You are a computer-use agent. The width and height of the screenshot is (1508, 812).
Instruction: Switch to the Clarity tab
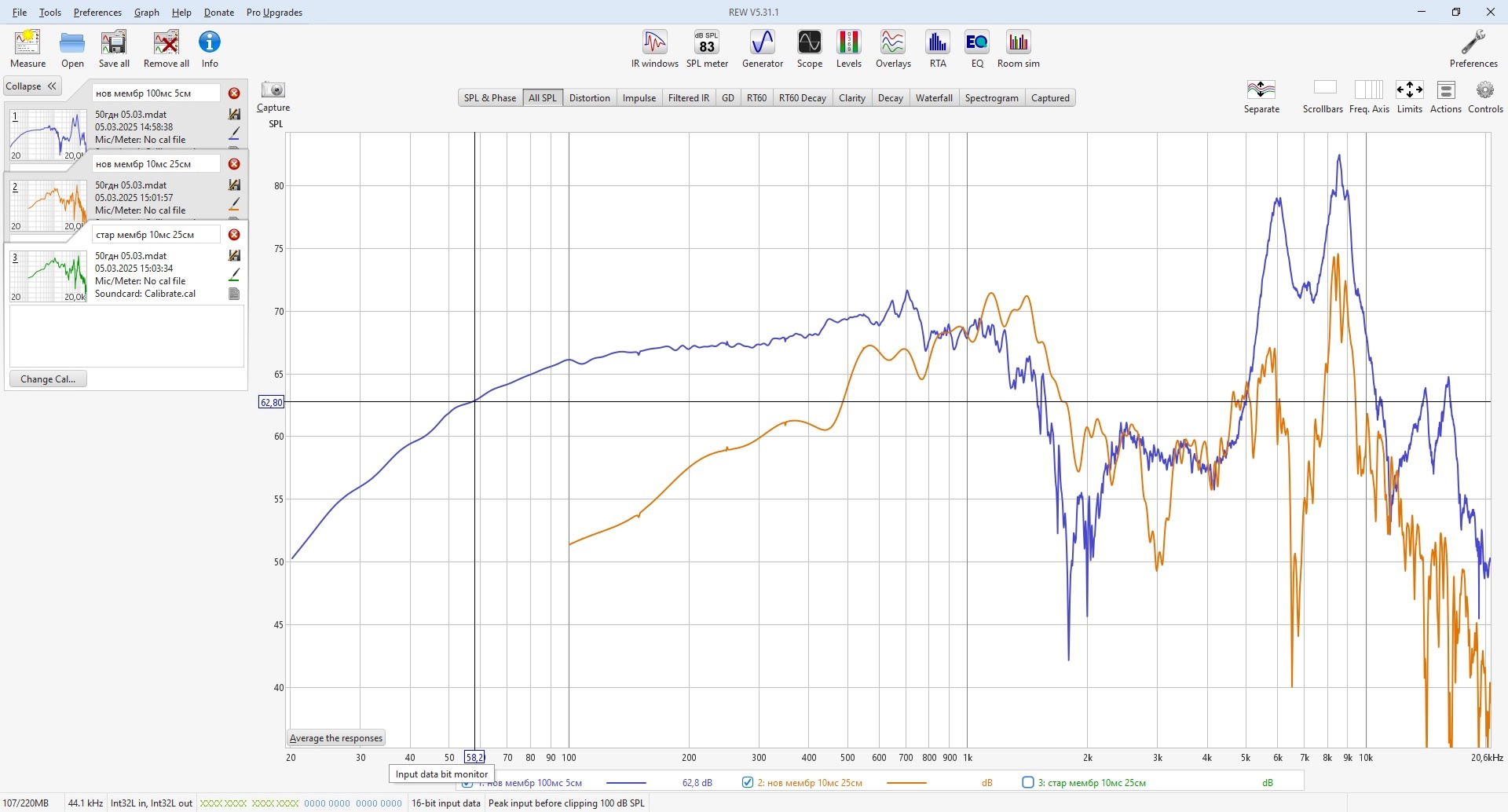(852, 98)
